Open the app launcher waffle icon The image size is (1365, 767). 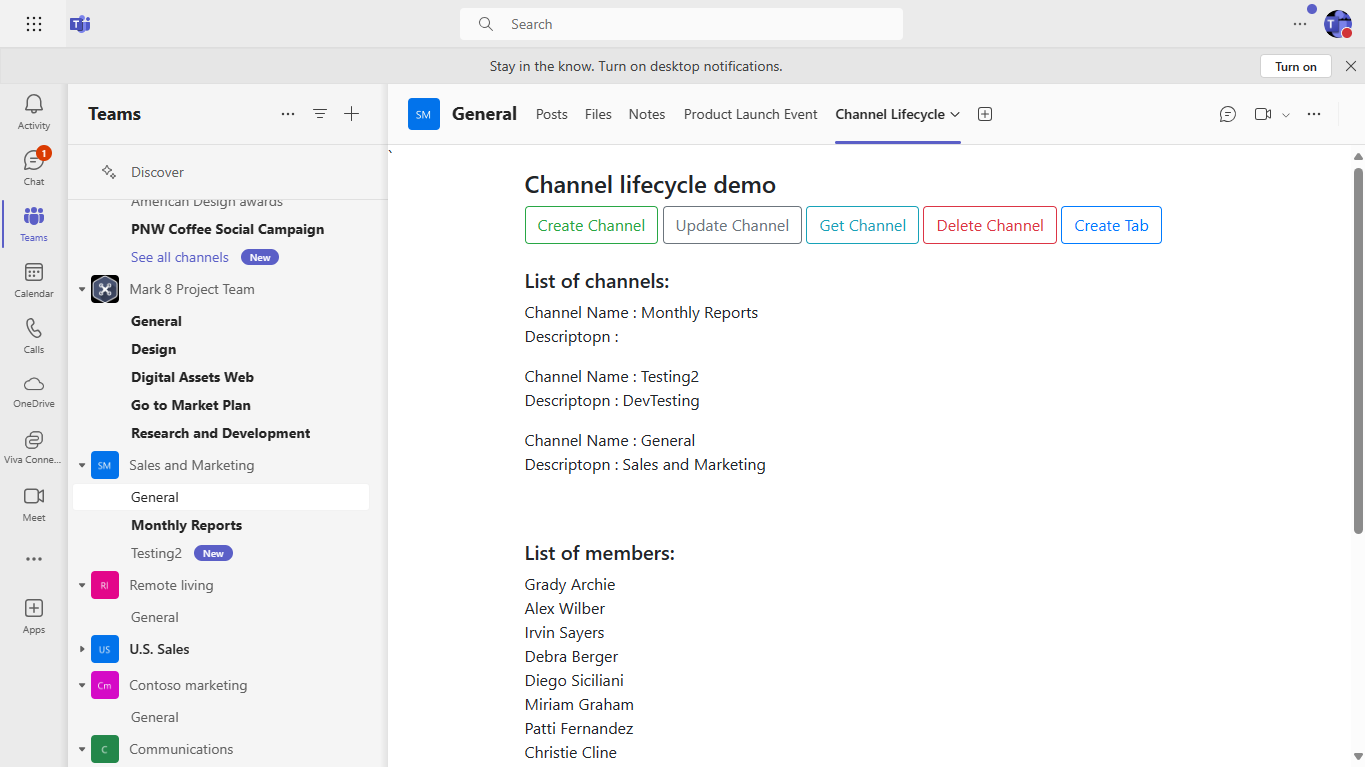(x=34, y=24)
